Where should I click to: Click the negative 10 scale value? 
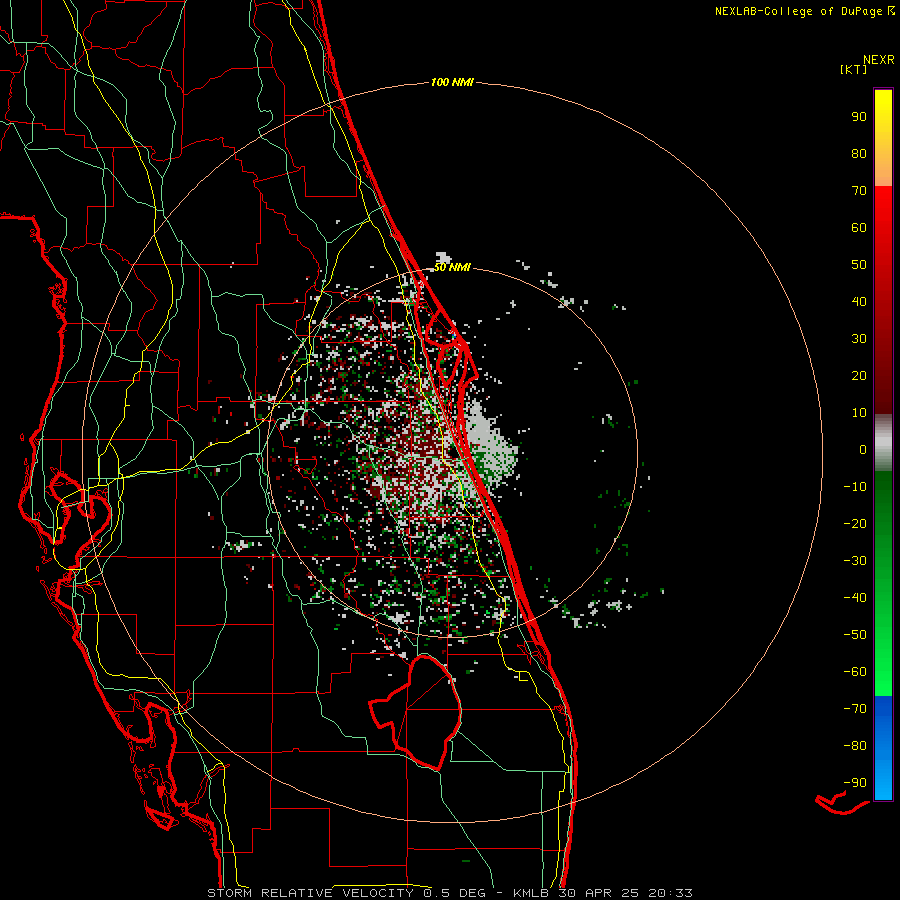[x=855, y=487]
